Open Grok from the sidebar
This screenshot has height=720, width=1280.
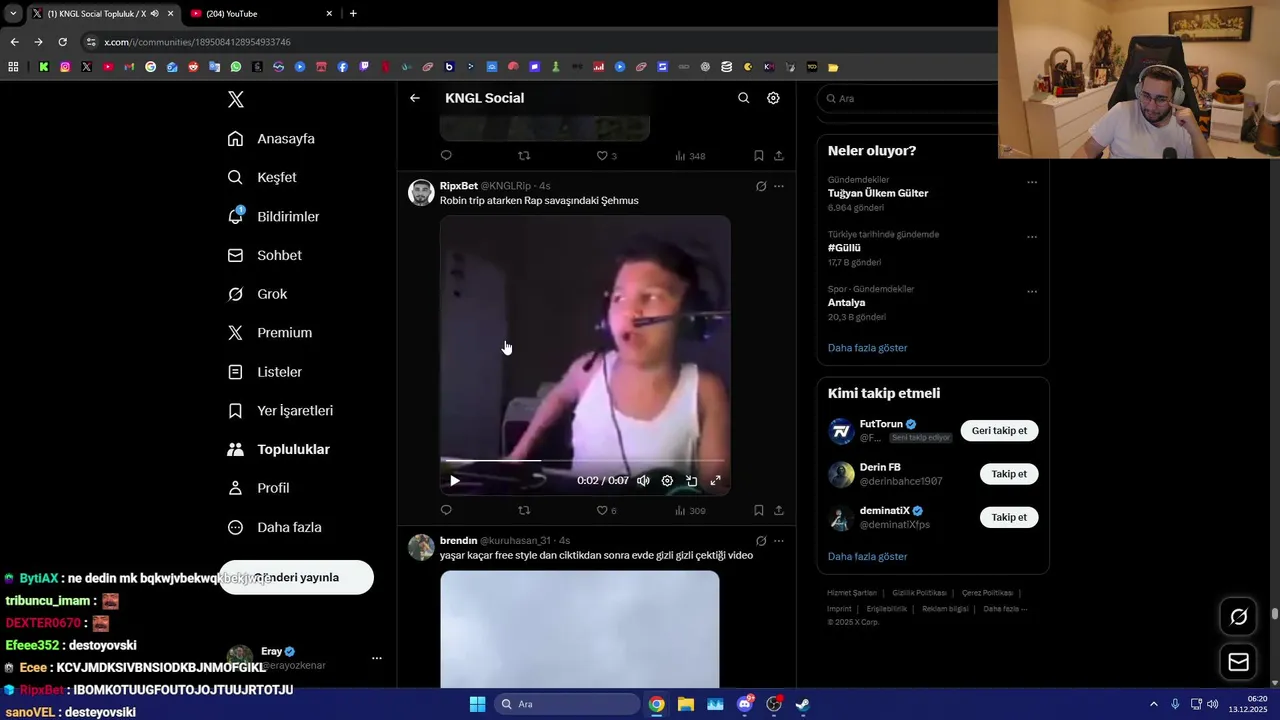click(x=257, y=294)
